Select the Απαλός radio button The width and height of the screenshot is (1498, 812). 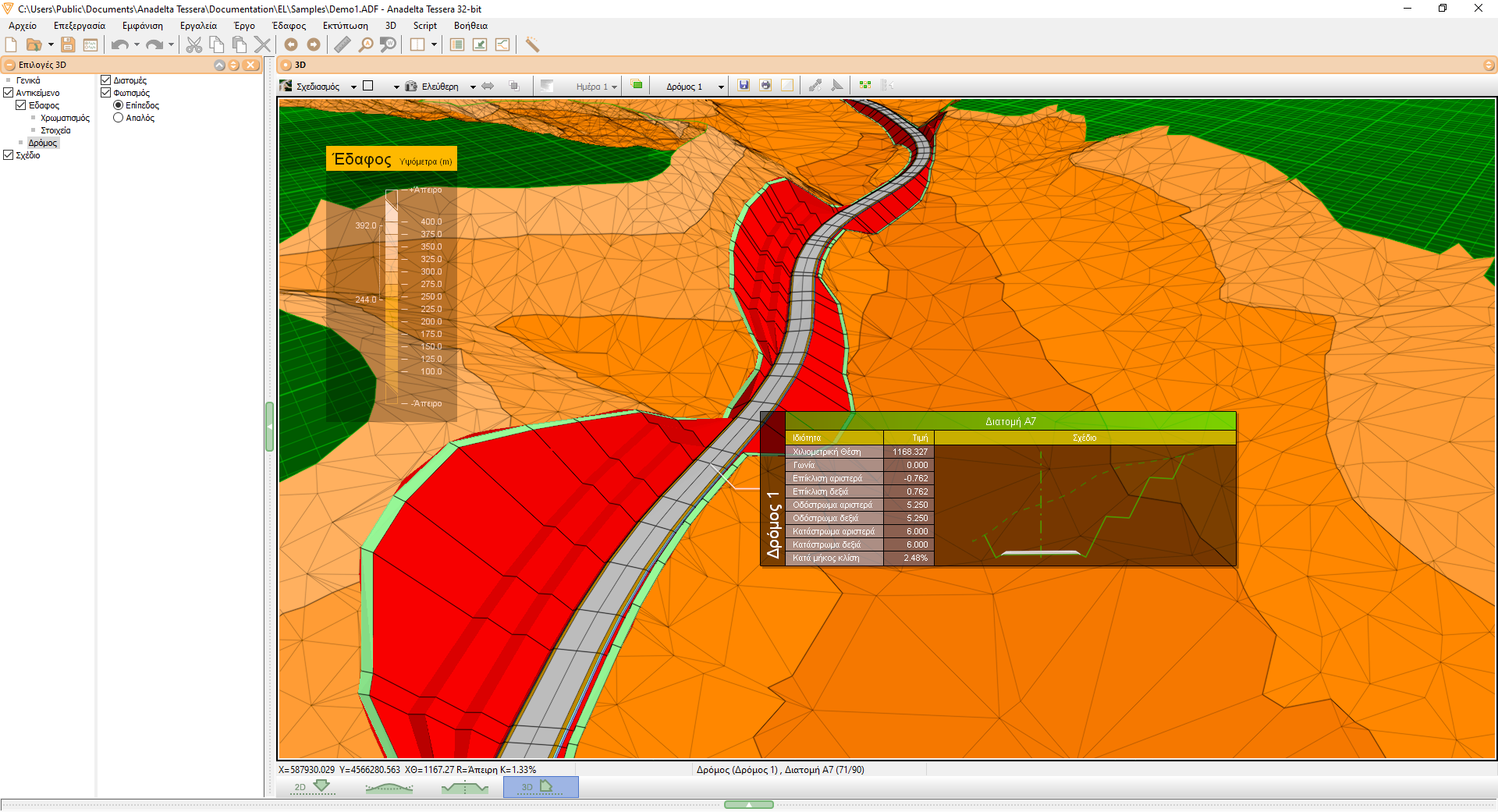tap(119, 118)
